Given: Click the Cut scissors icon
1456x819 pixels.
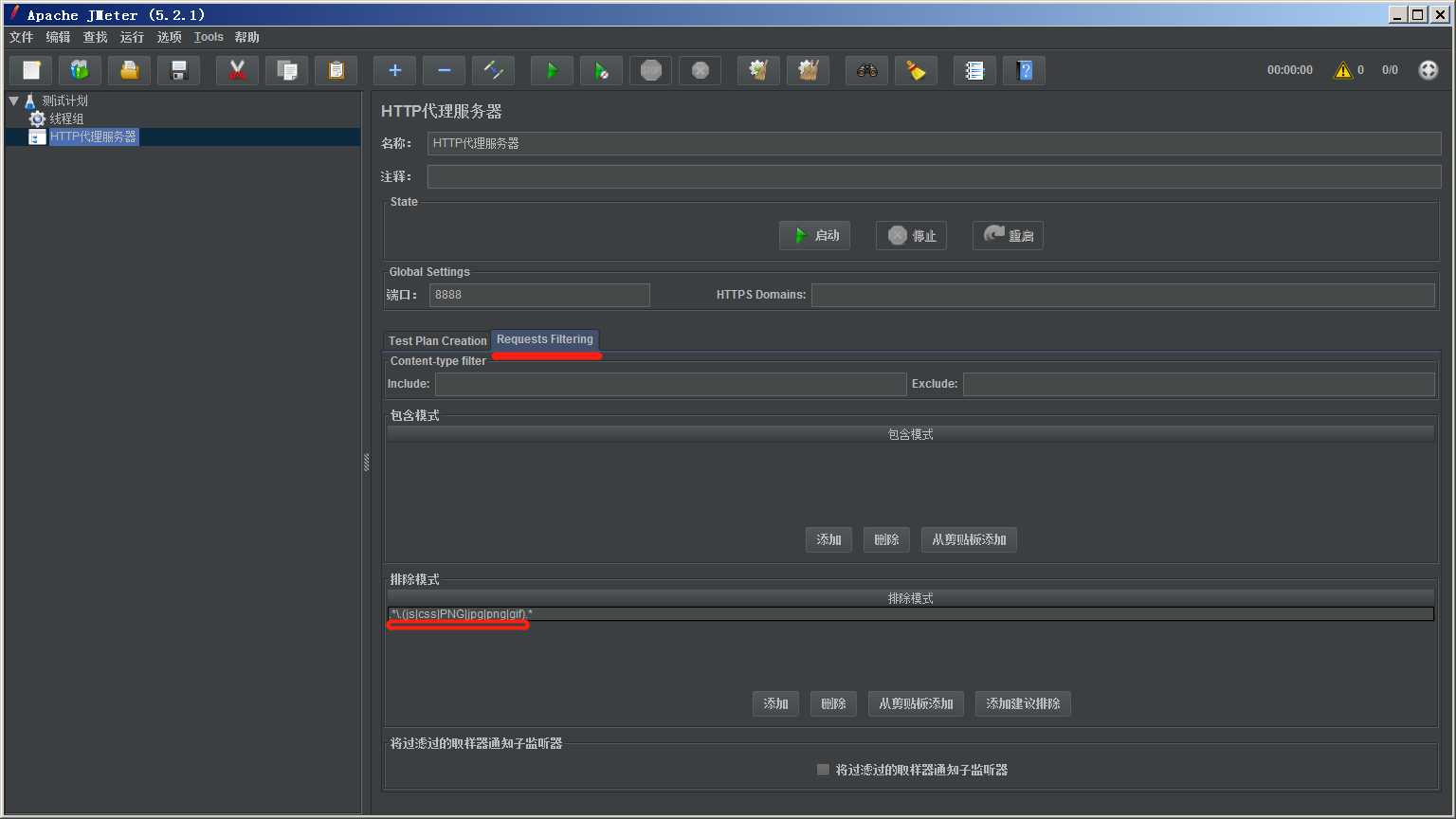Looking at the screenshot, I should tap(237, 70).
